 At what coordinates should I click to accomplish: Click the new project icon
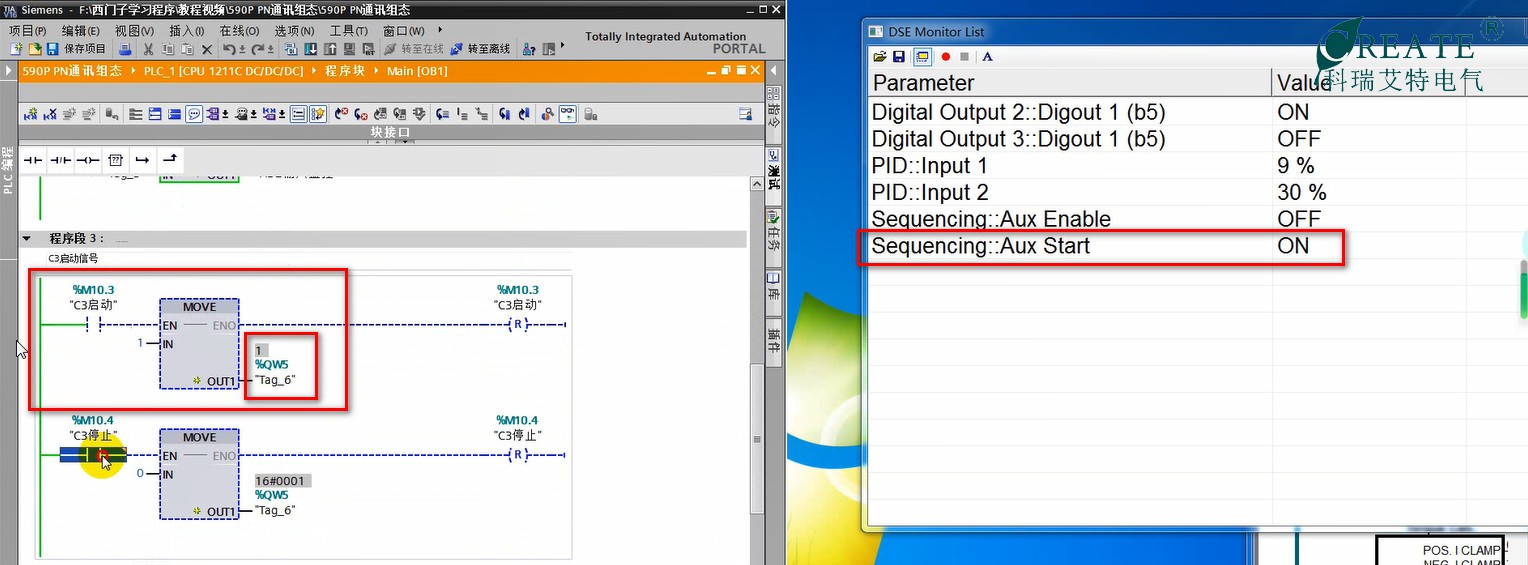coord(16,49)
